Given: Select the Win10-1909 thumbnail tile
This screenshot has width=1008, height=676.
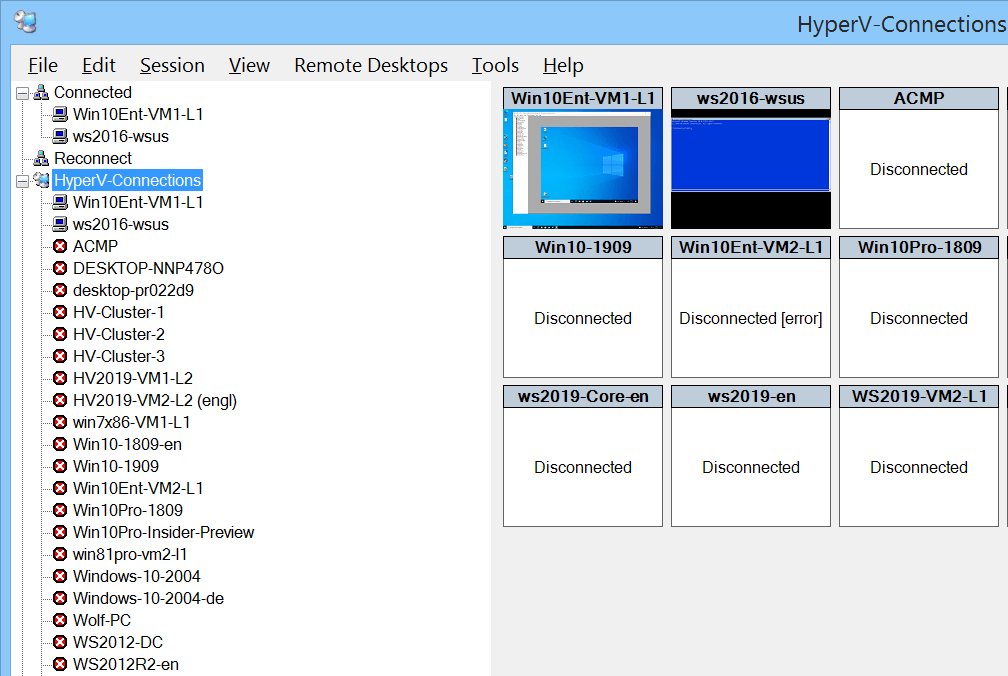Looking at the screenshot, I should pyautogui.click(x=583, y=307).
